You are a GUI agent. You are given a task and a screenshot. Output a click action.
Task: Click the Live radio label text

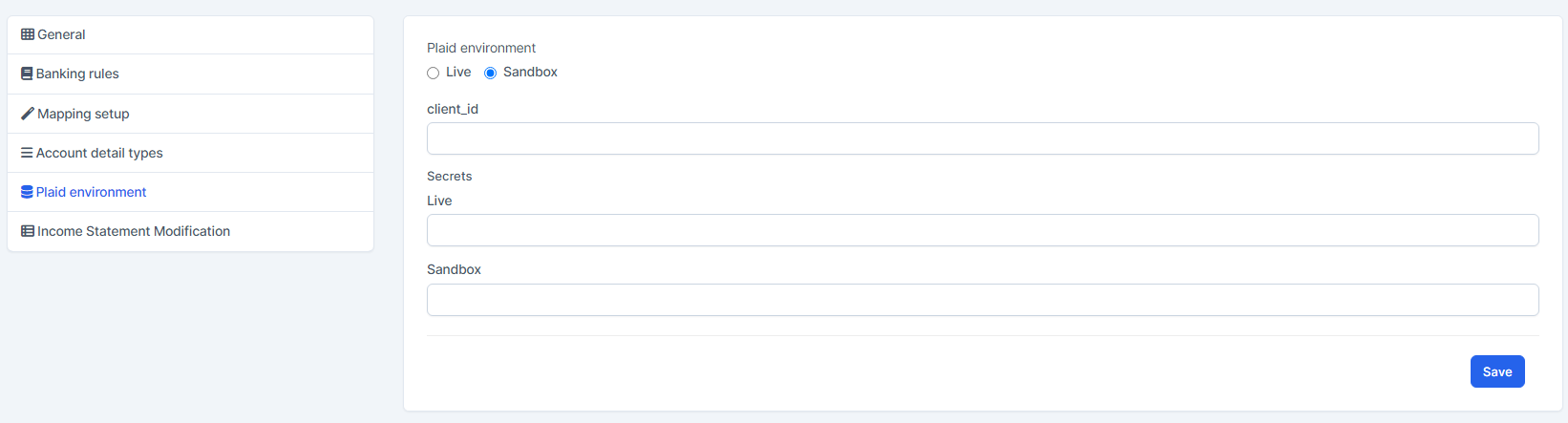pos(458,73)
